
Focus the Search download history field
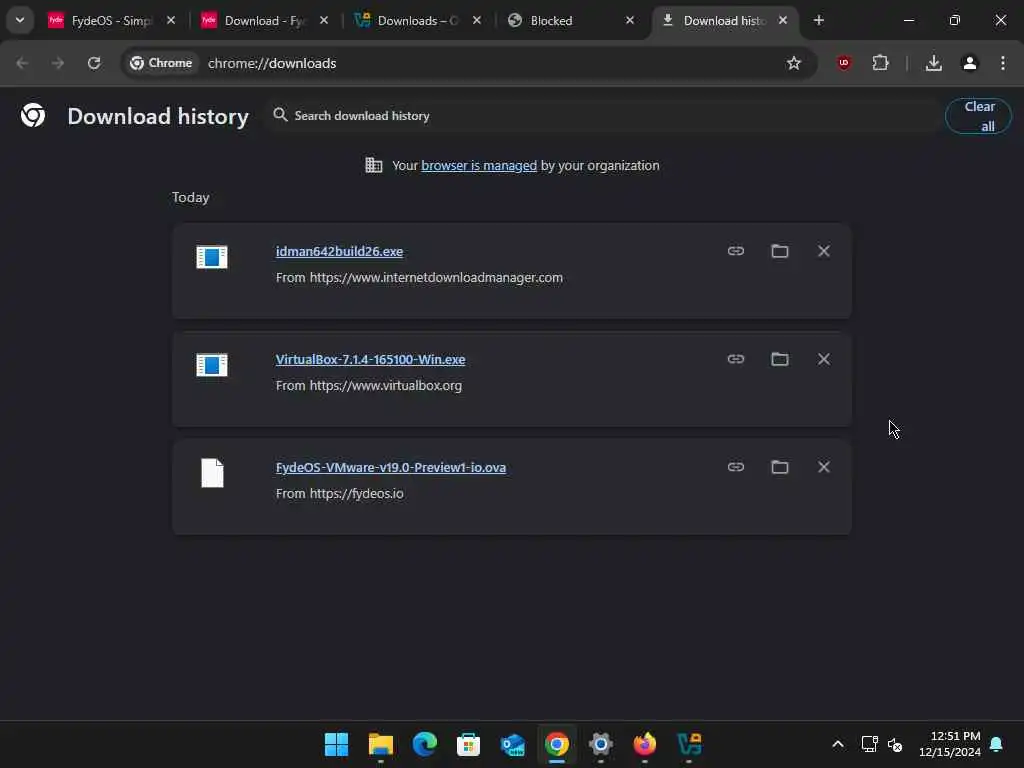[x=601, y=116]
